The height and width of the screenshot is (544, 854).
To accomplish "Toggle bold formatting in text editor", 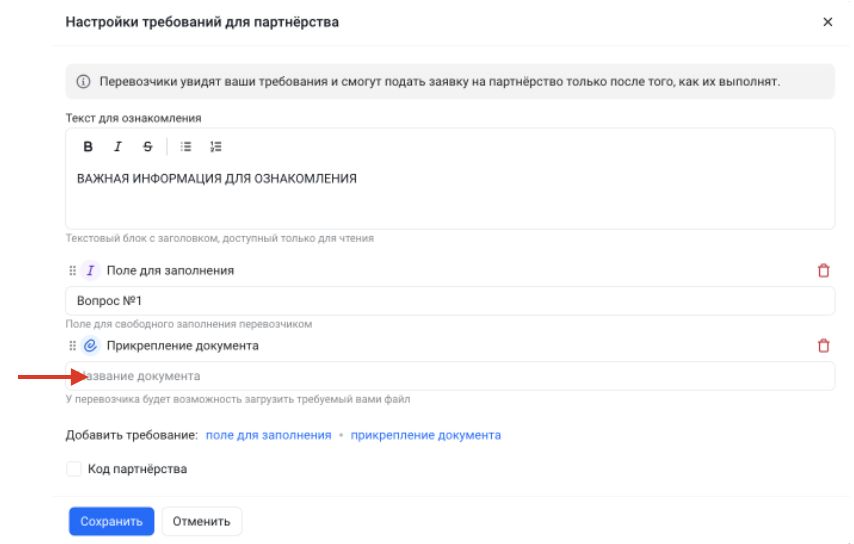I will click(x=88, y=146).
